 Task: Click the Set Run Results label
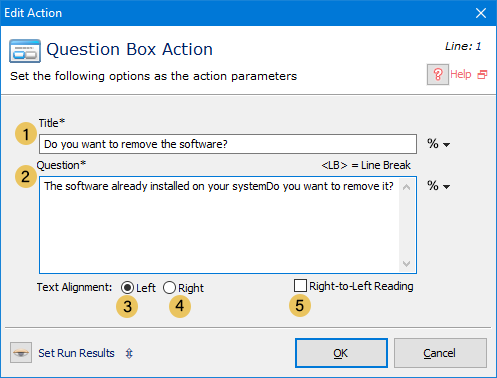(x=76, y=353)
